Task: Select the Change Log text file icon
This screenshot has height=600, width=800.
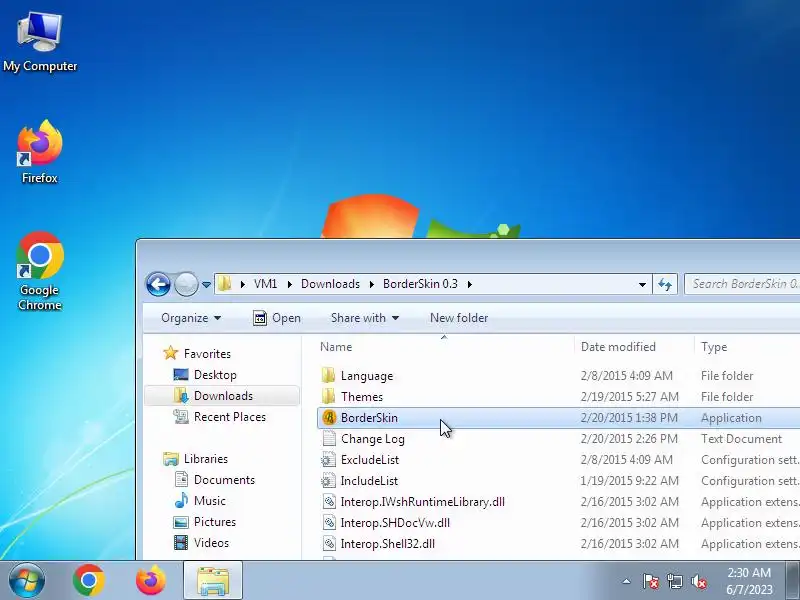Action: (329, 439)
